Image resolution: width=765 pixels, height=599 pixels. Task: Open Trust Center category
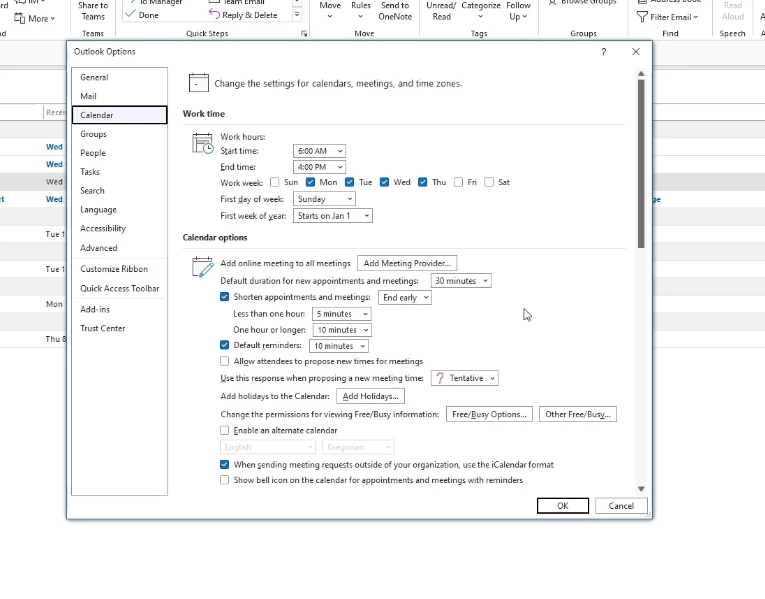(x=120, y=329)
